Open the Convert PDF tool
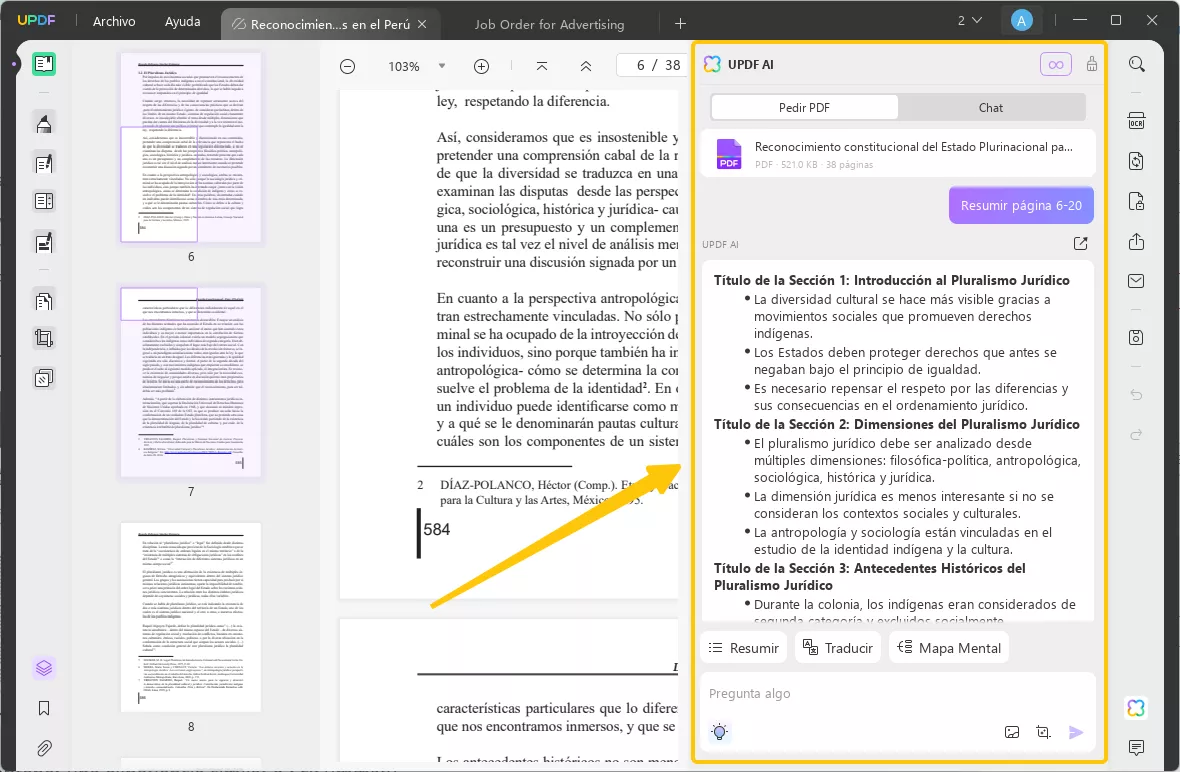The width and height of the screenshot is (1180, 772). click(1136, 161)
